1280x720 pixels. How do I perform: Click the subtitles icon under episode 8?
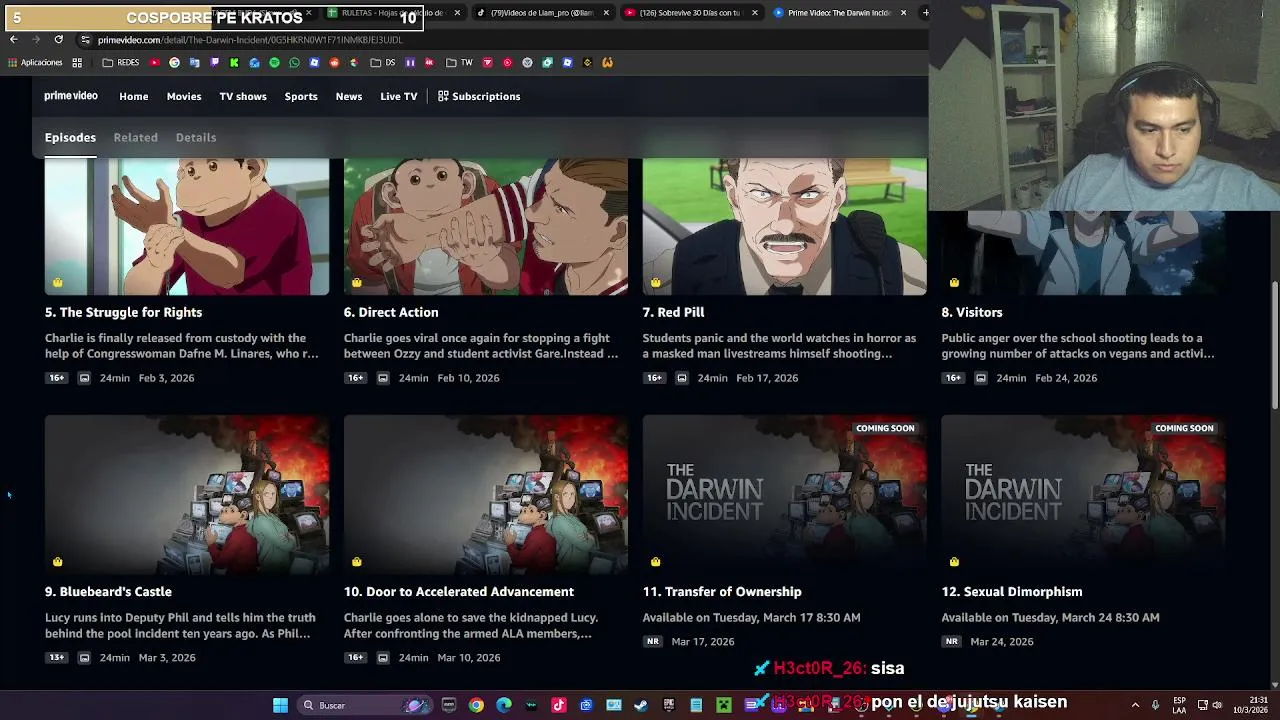[980, 378]
